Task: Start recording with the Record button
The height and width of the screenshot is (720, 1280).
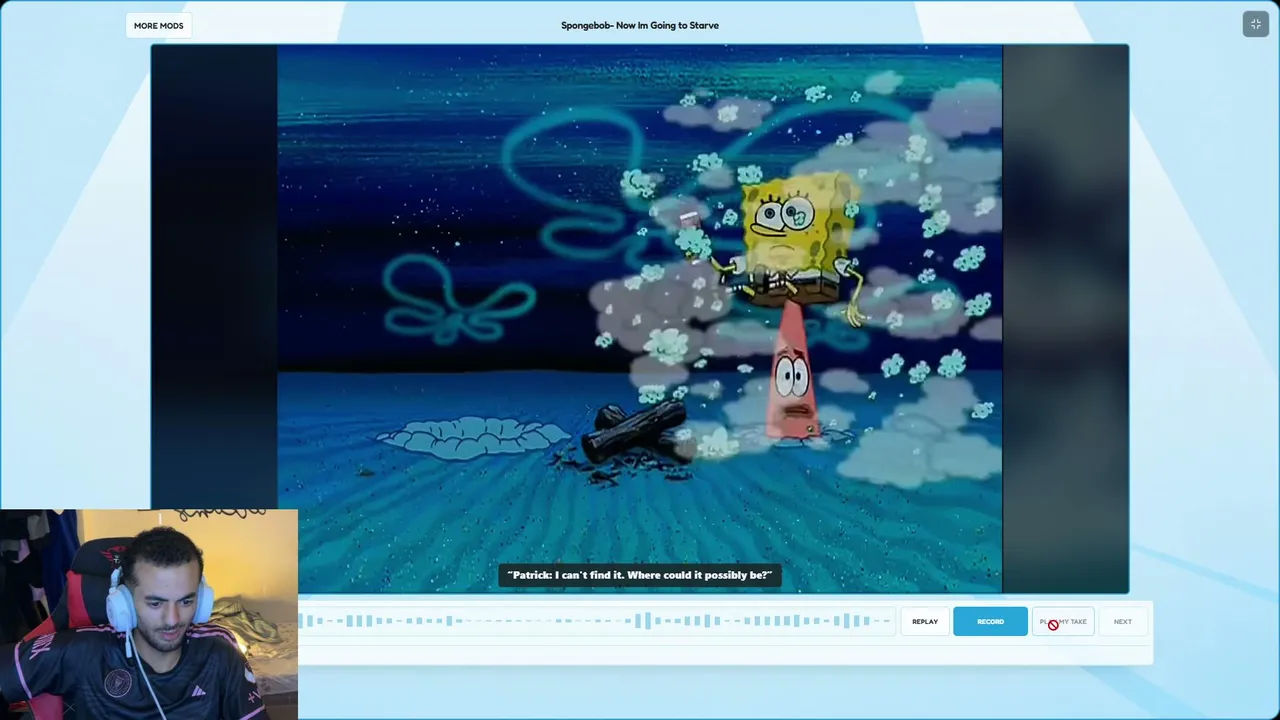Action: point(990,621)
